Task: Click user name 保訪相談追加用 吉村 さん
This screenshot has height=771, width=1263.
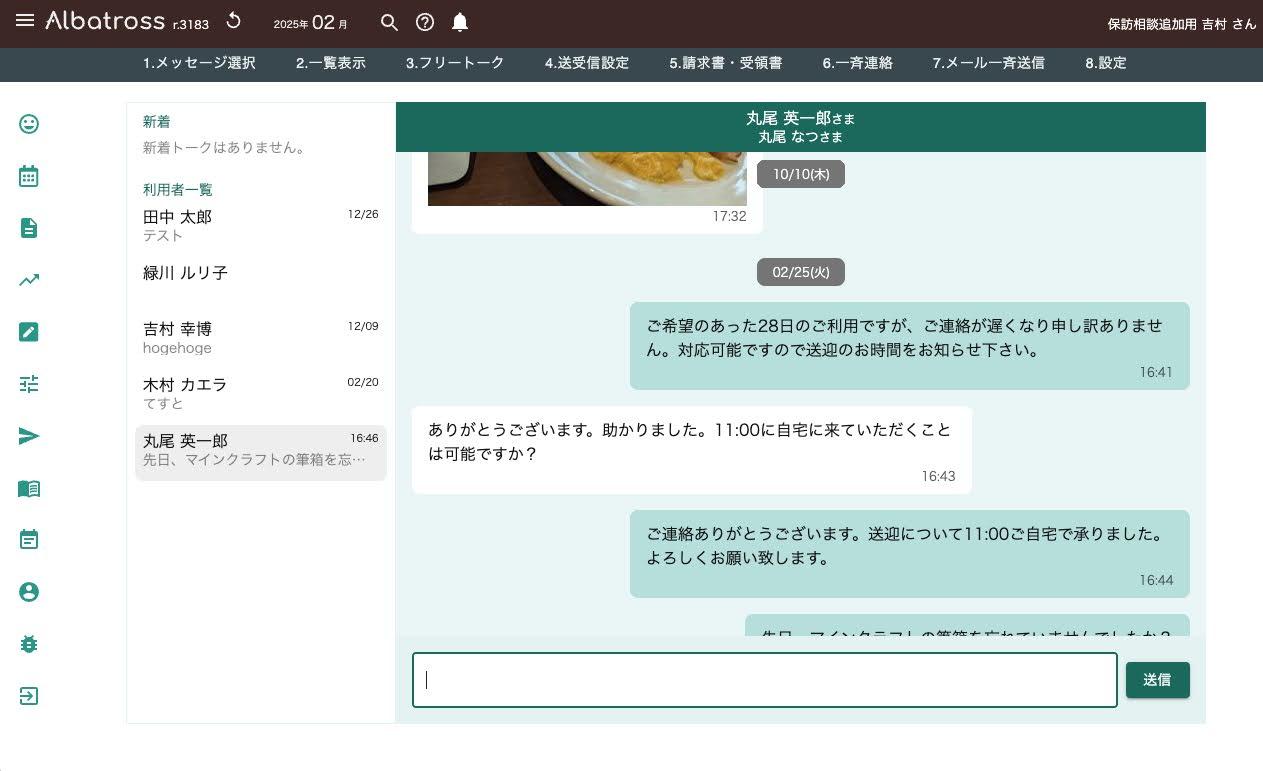Action: [x=1181, y=24]
